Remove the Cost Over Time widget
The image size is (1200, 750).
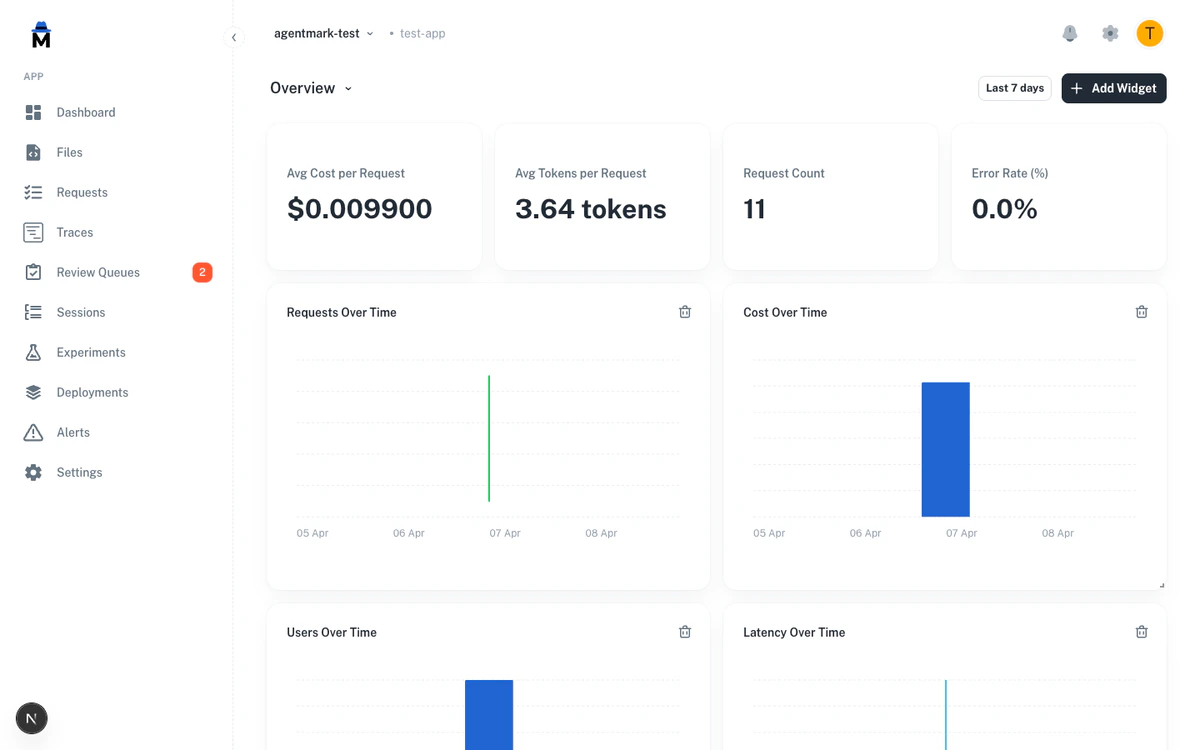click(1141, 311)
